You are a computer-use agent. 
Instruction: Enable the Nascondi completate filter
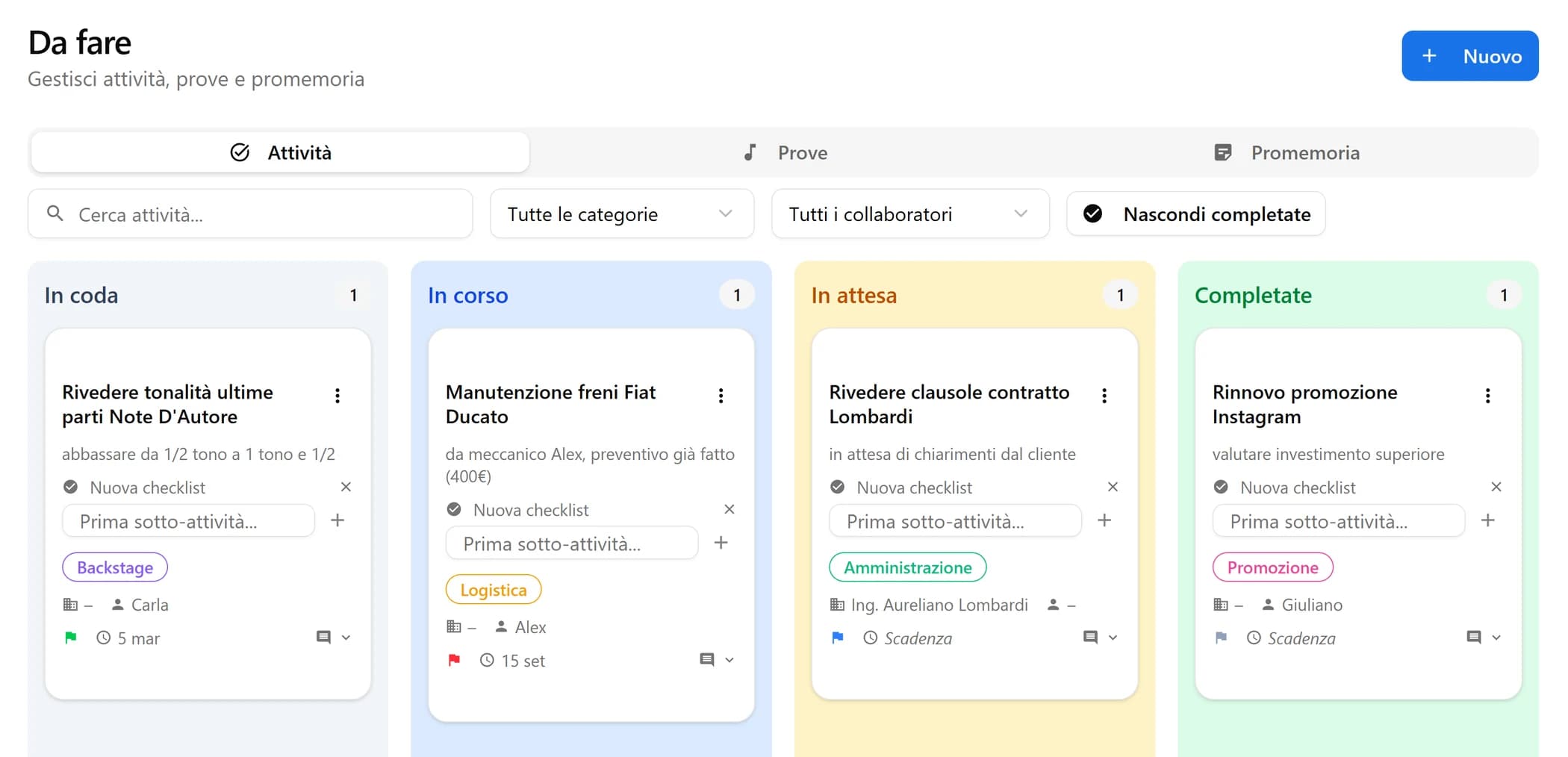point(1194,214)
